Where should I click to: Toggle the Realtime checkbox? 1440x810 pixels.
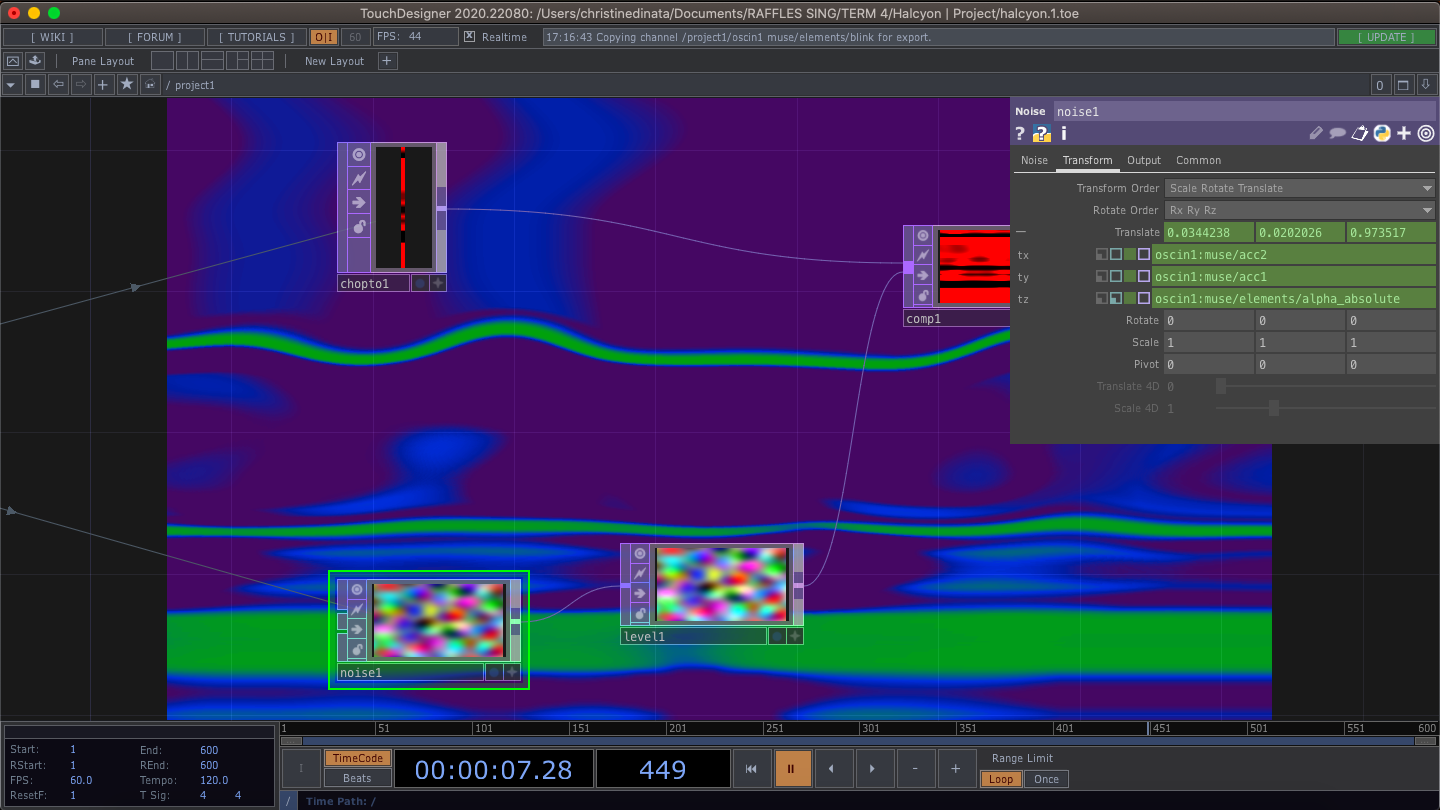point(468,36)
